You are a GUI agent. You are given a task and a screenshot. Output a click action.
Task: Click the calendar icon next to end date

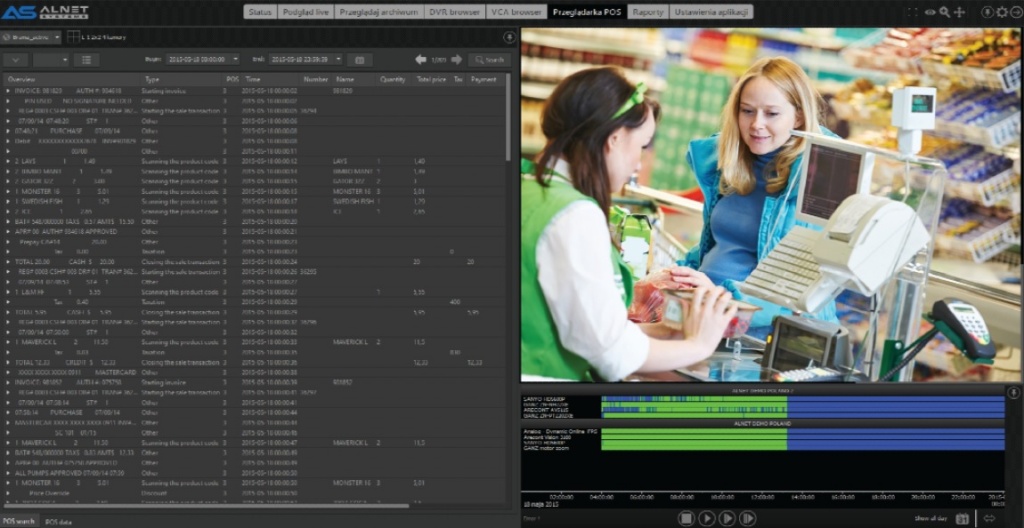tap(360, 60)
